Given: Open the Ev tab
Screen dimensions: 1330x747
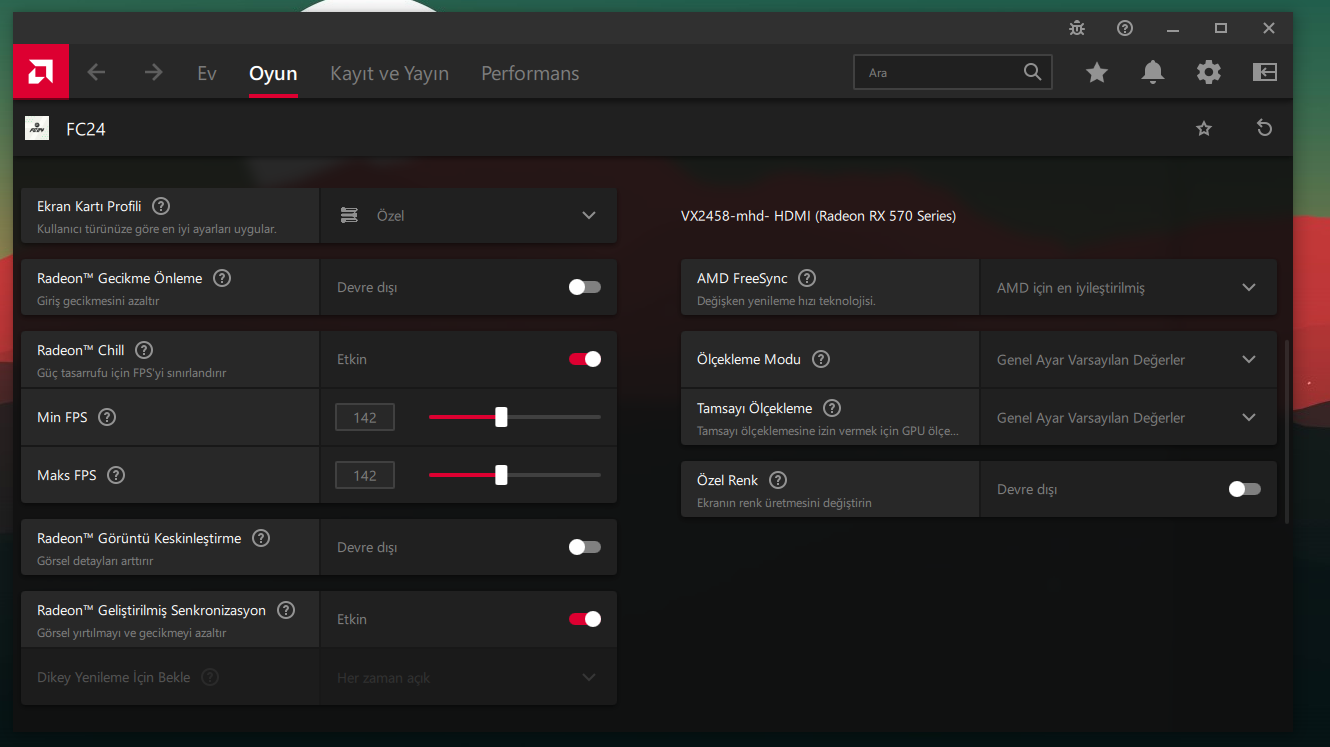Looking at the screenshot, I should point(207,73).
